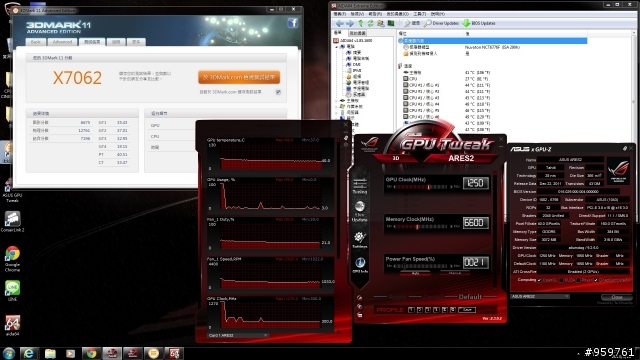
Task: Select Manual fan mode in GPU Tweak
Action: [455, 273]
